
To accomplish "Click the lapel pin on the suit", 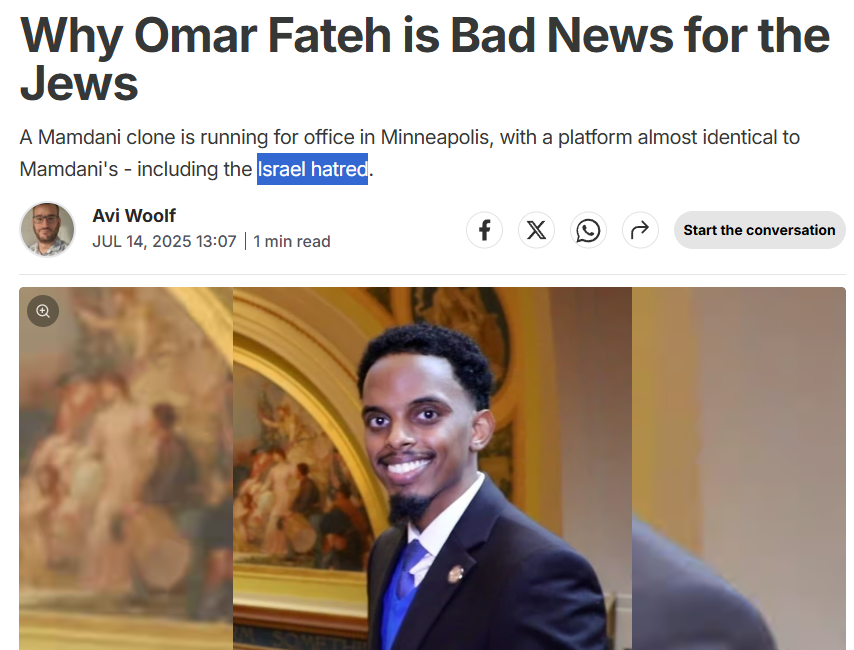I will [455, 574].
